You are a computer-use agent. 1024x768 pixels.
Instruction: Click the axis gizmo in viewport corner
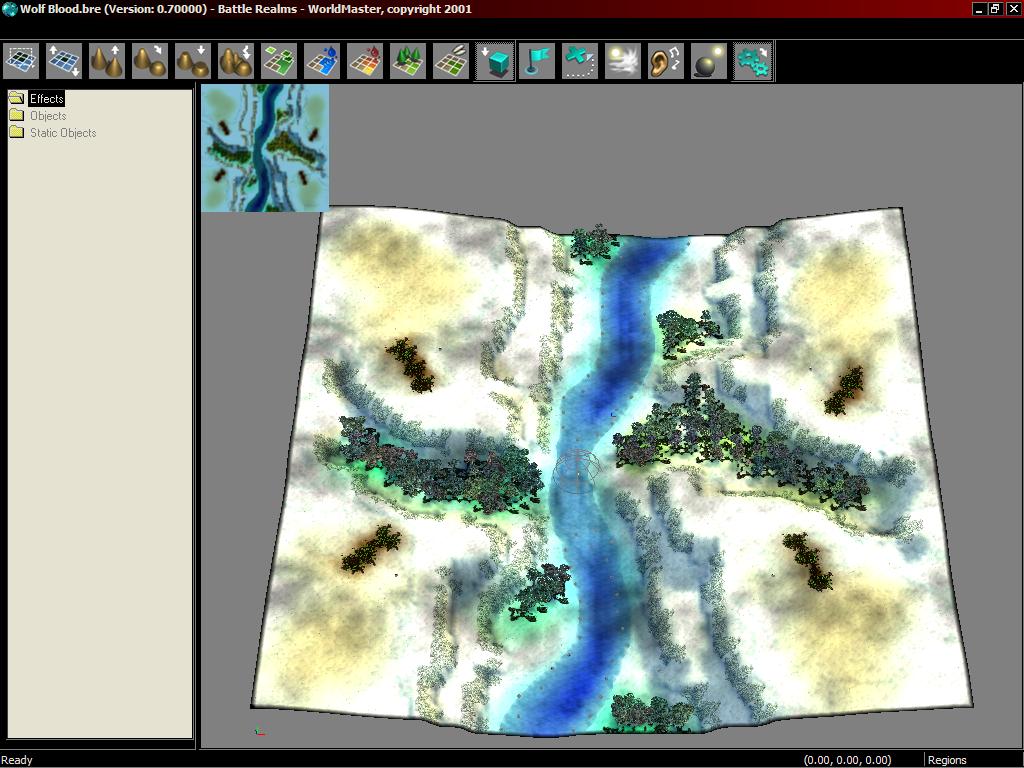tap(259, 732)
